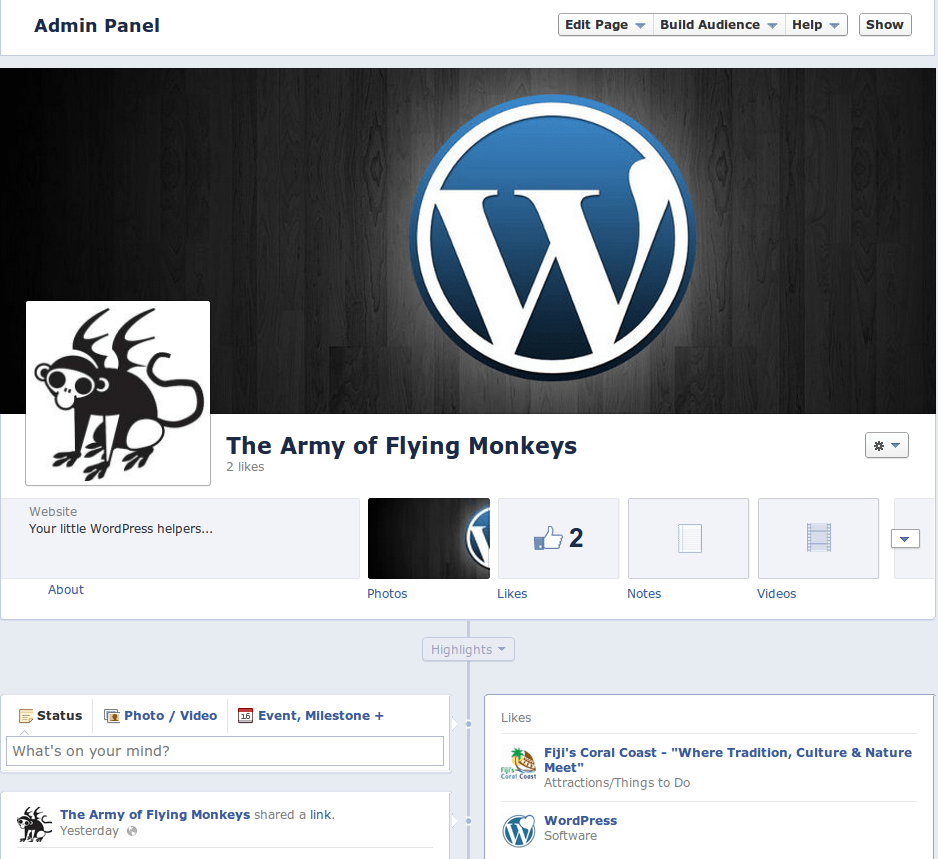The width and height of the screenshot is (938, 859).
Task: Open the About link
Action: (x=66, y=589)
